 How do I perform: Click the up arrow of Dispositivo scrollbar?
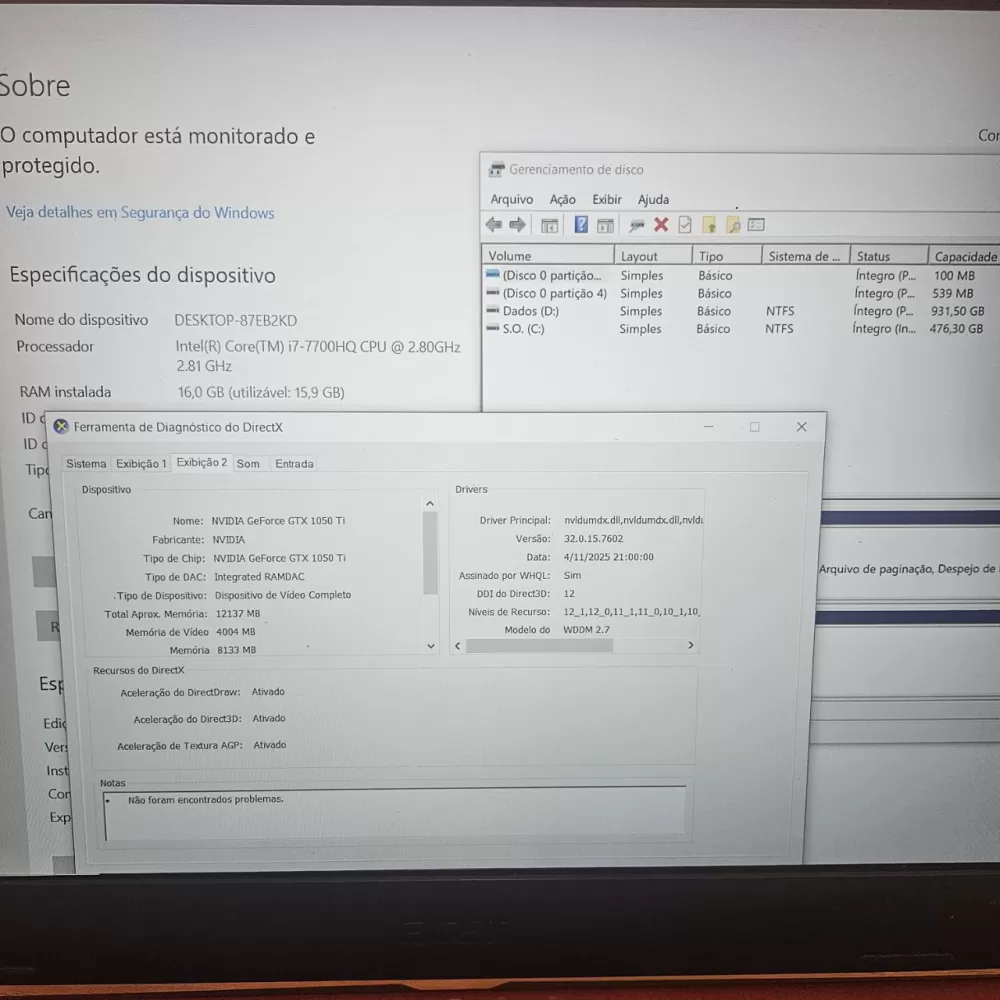[430, 503]
